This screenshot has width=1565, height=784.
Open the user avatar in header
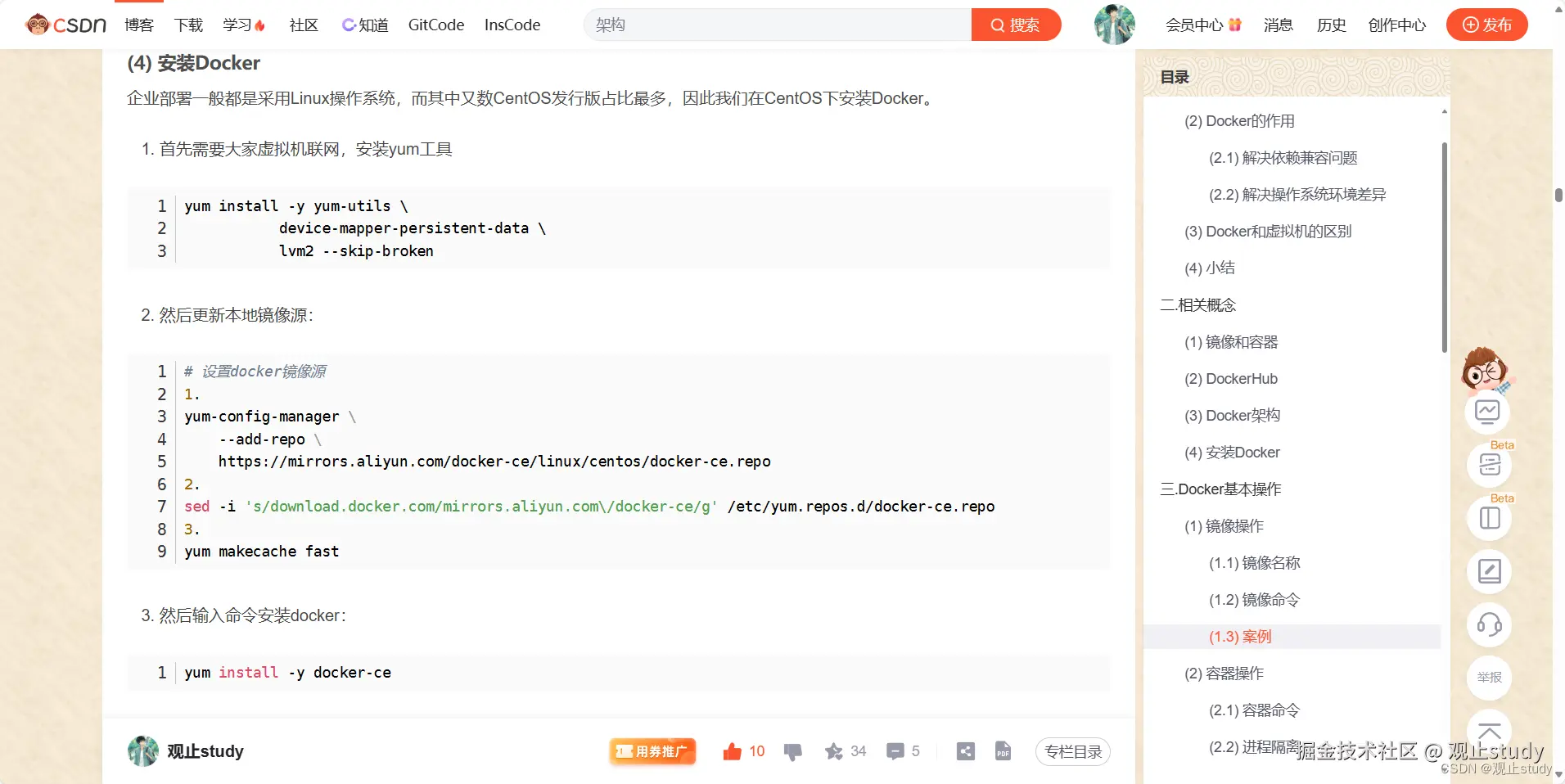tap(1114, 25)
